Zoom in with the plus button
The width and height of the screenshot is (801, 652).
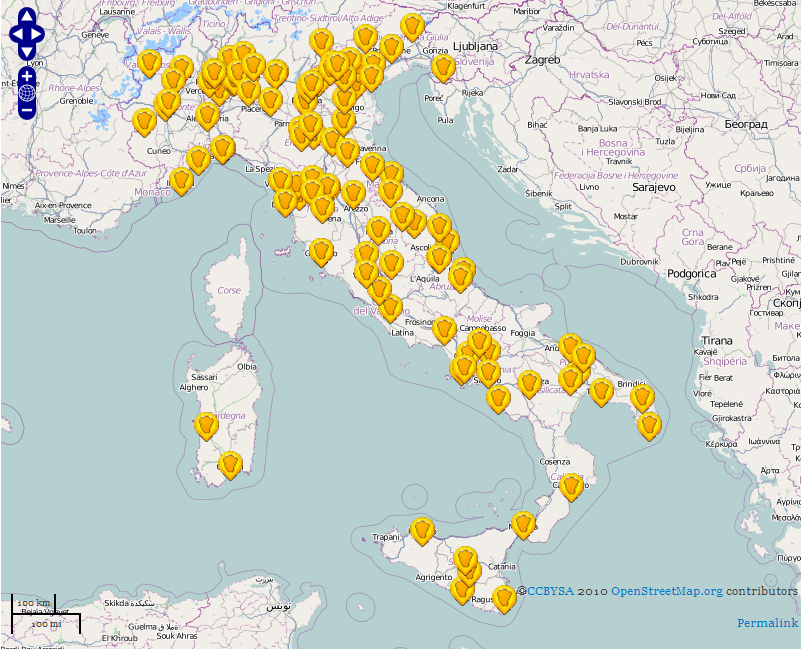(x=27, y=77)
